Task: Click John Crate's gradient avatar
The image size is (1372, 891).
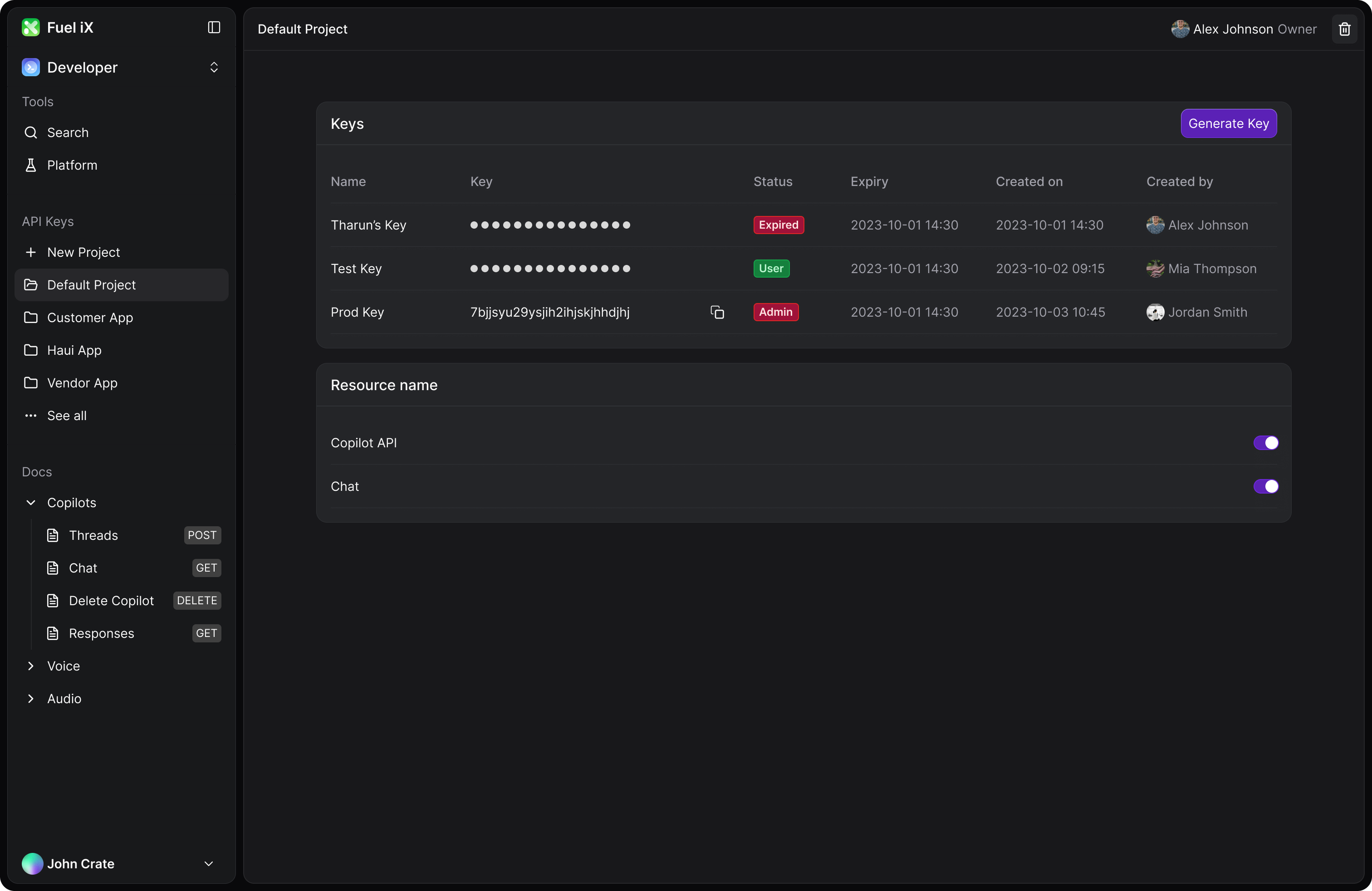Action: [x=32, y=864]
